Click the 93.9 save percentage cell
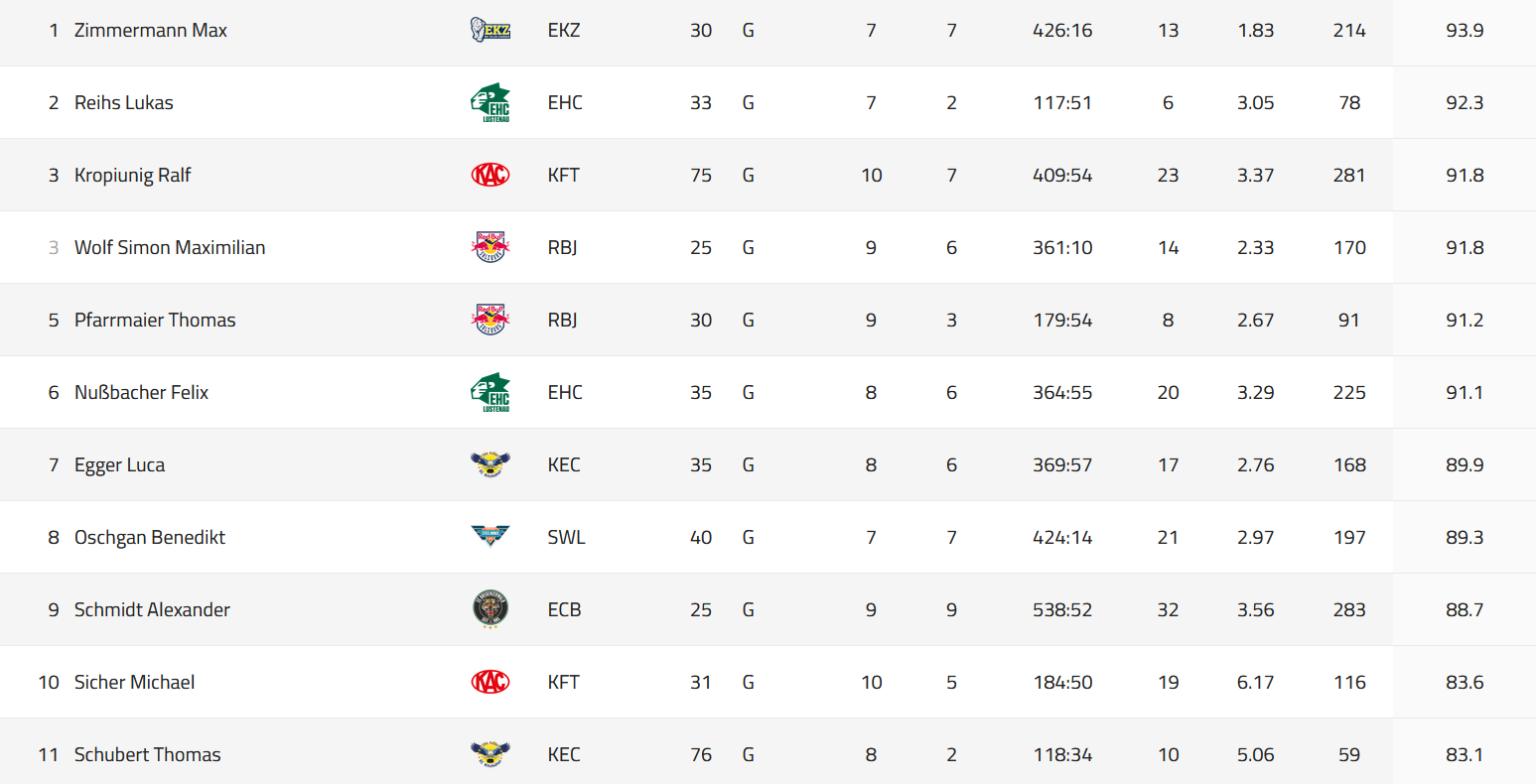 [1465, 30]
